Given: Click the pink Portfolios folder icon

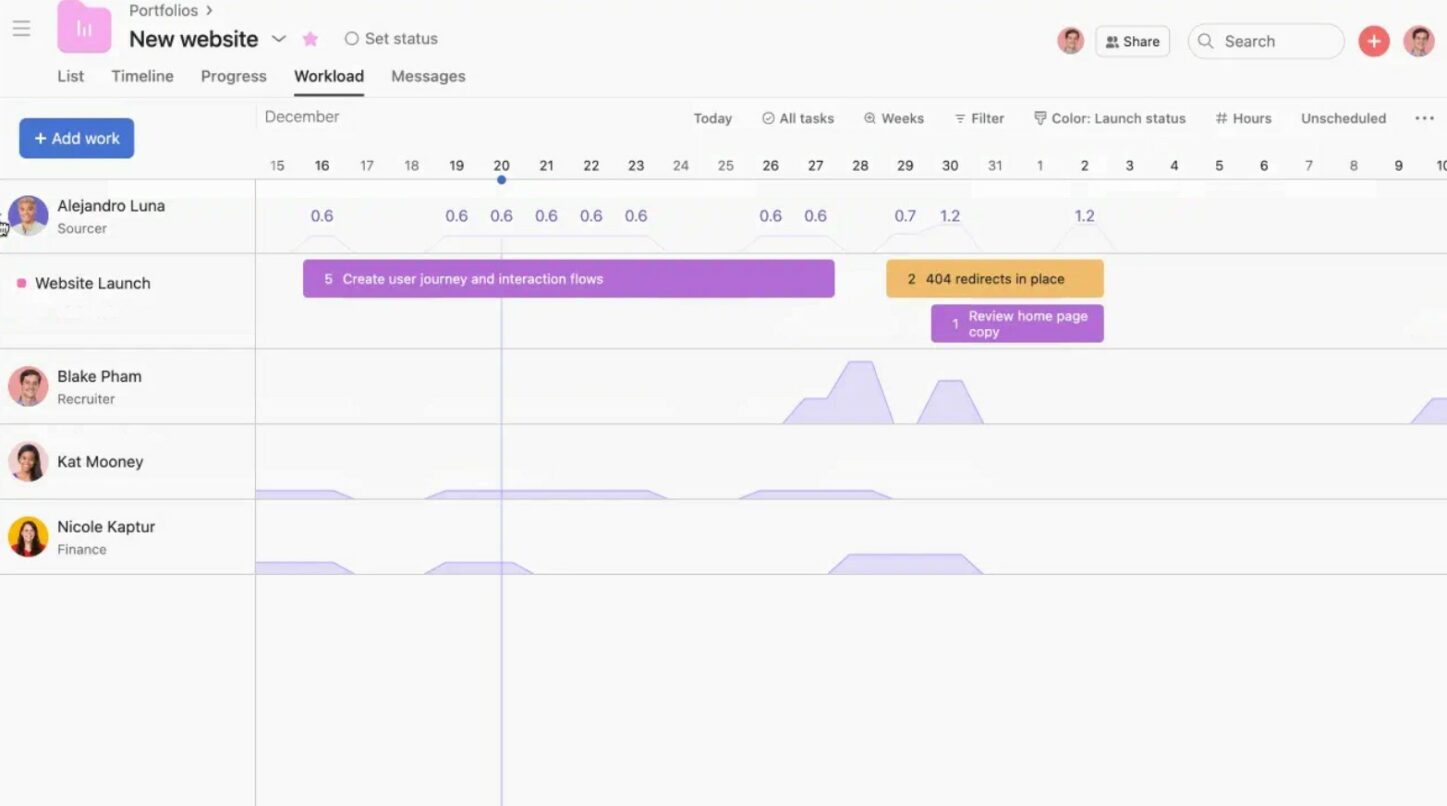Looking at the screenshot, I should [84, 28].
